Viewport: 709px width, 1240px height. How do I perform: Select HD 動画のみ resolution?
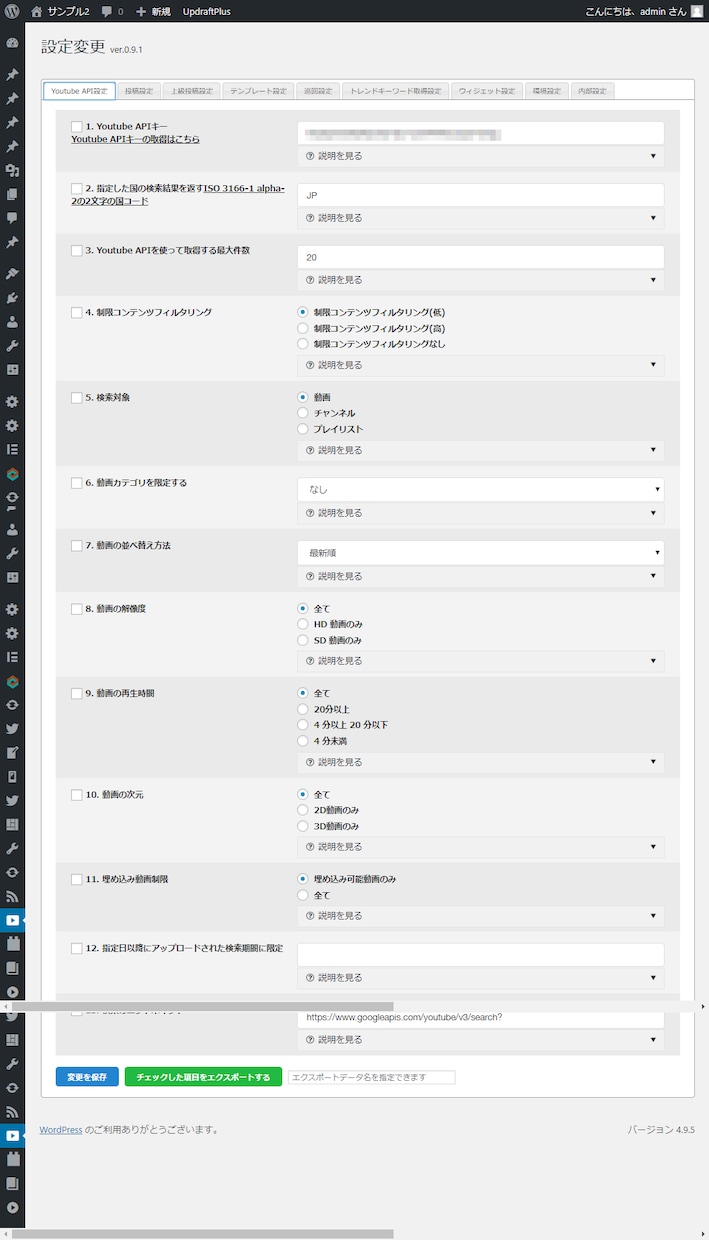click(x=303, y=624)
